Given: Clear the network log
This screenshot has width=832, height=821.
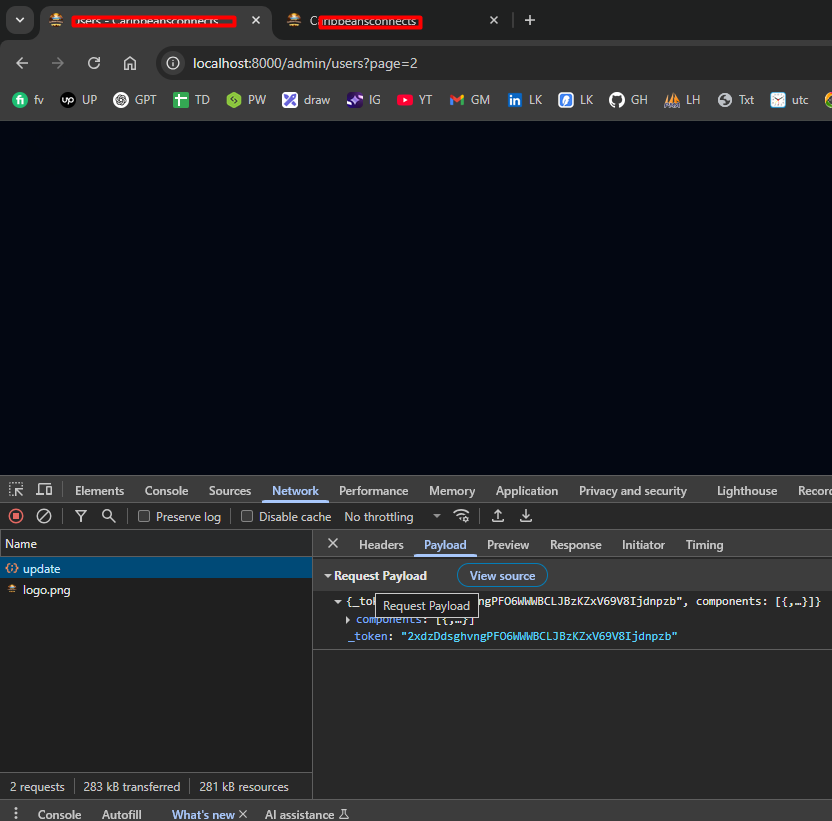Looking at the screenshot, I should [44, 516].
